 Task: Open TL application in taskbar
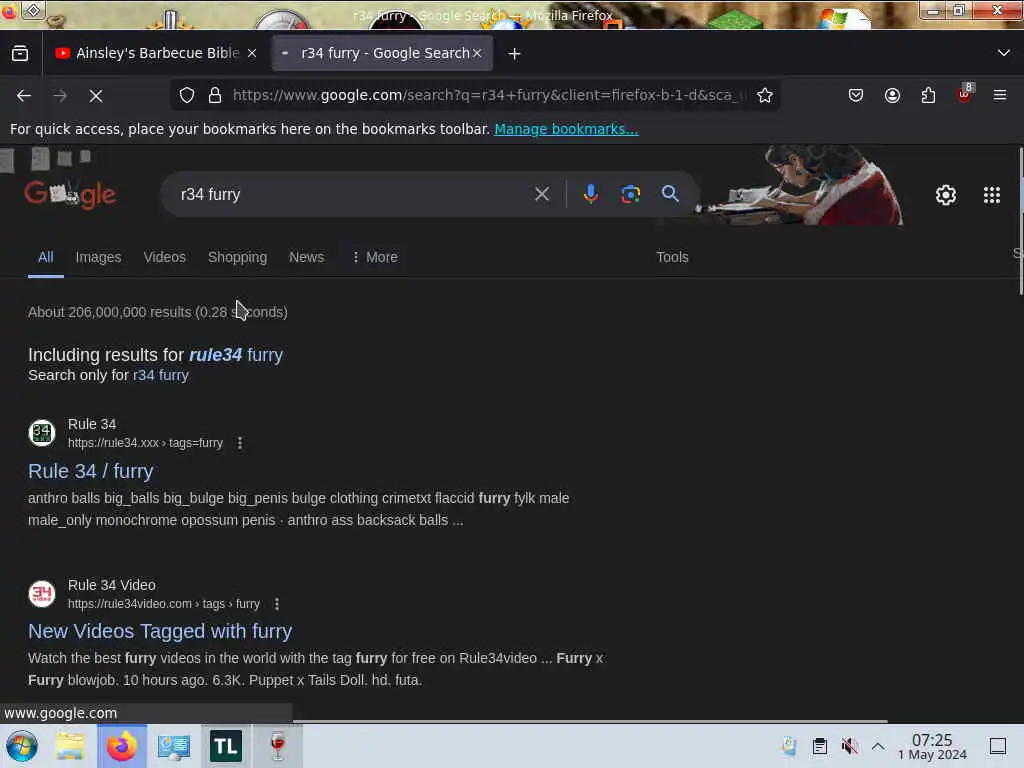point(226,746)
